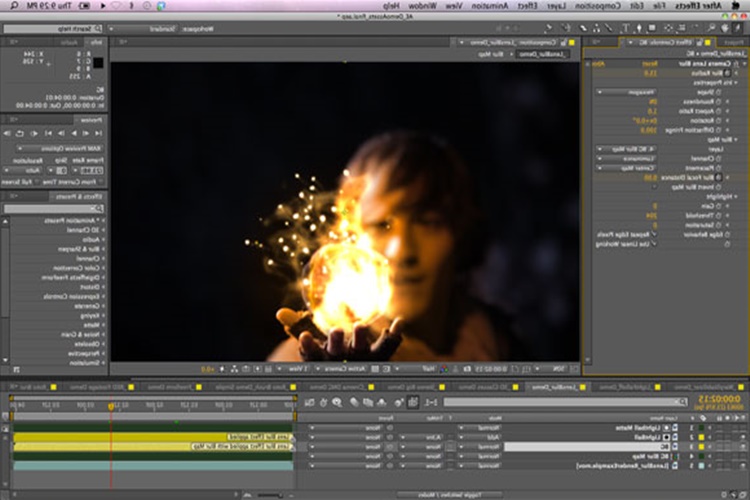
Task: Expand the Color Correction effects category
Action: pyautogui.click(x=103, y=268)
